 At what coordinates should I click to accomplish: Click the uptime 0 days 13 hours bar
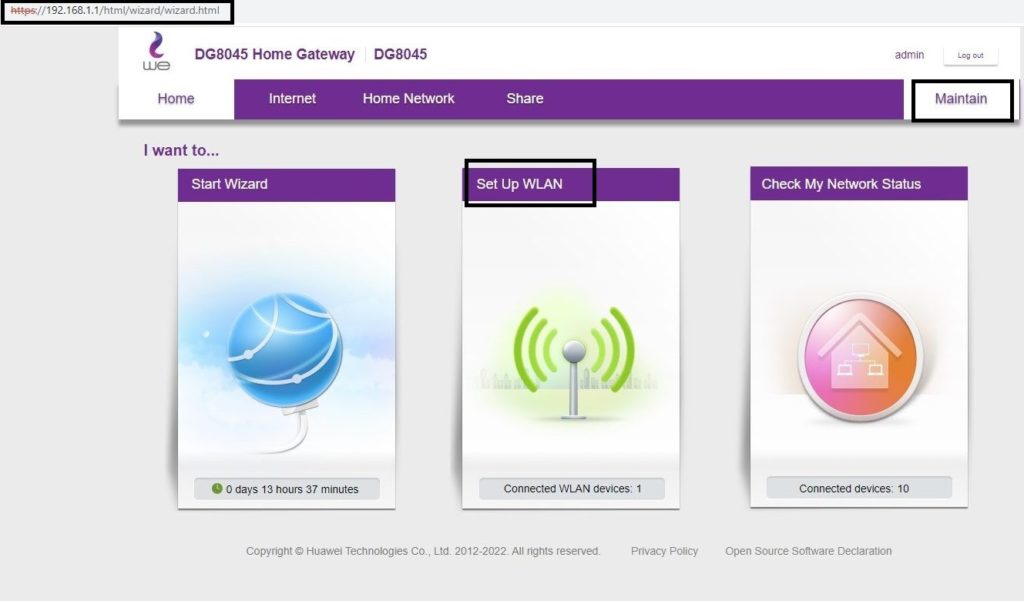tap(286, 489)
